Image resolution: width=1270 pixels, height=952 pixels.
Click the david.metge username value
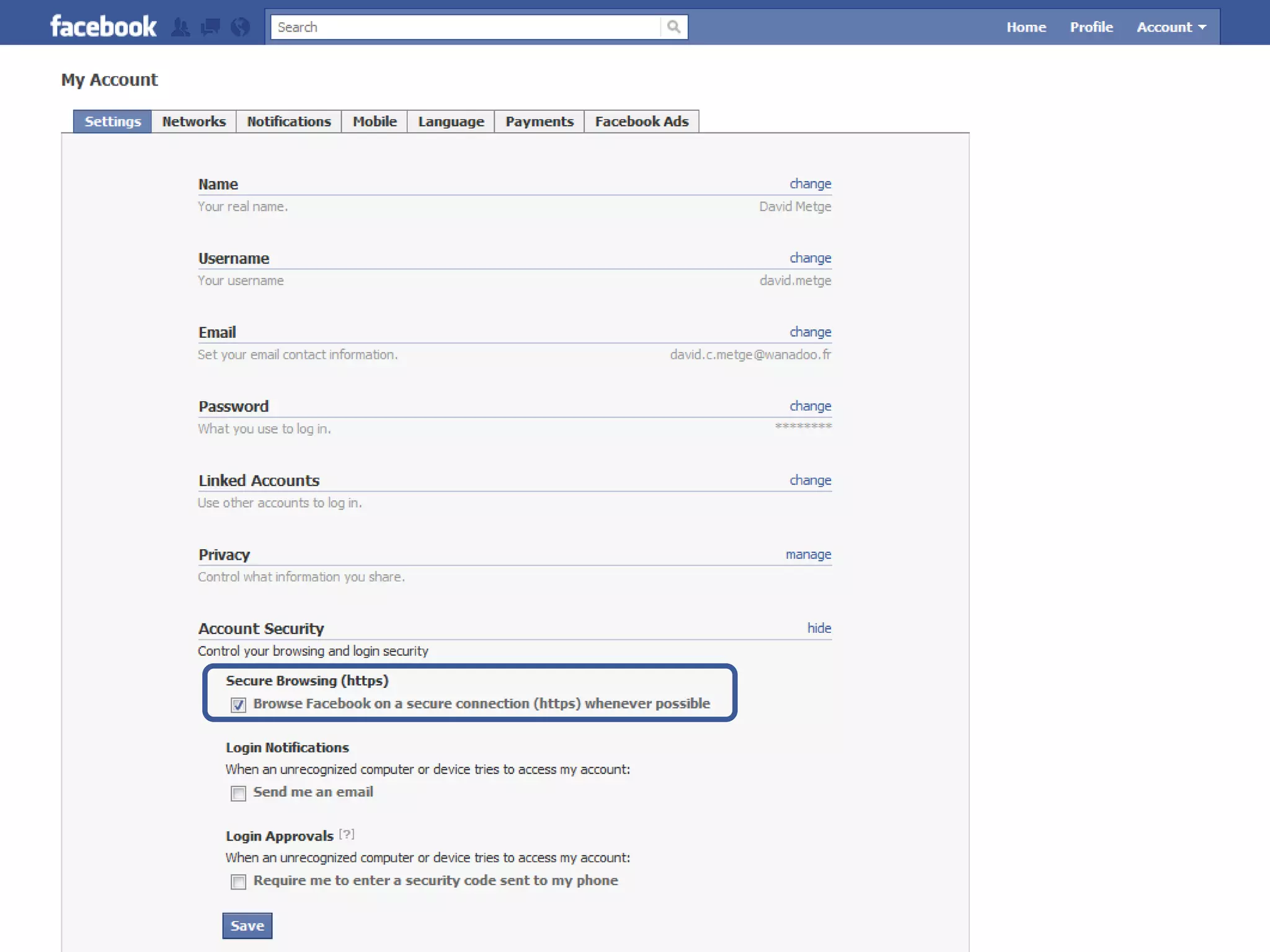tap(796, 281)
